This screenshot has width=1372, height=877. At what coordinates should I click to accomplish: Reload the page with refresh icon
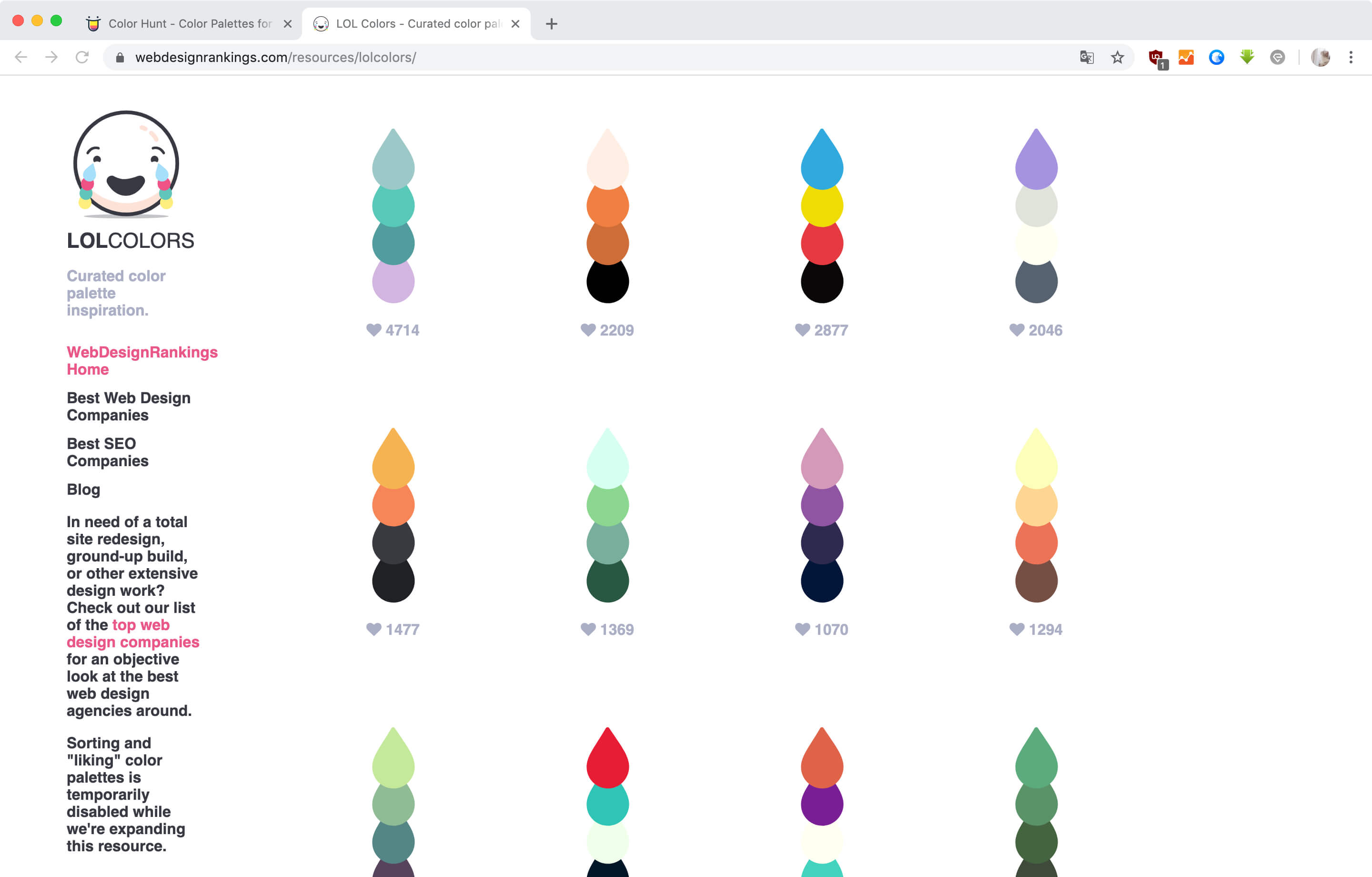pyautogui.click(x=82, y=57)
